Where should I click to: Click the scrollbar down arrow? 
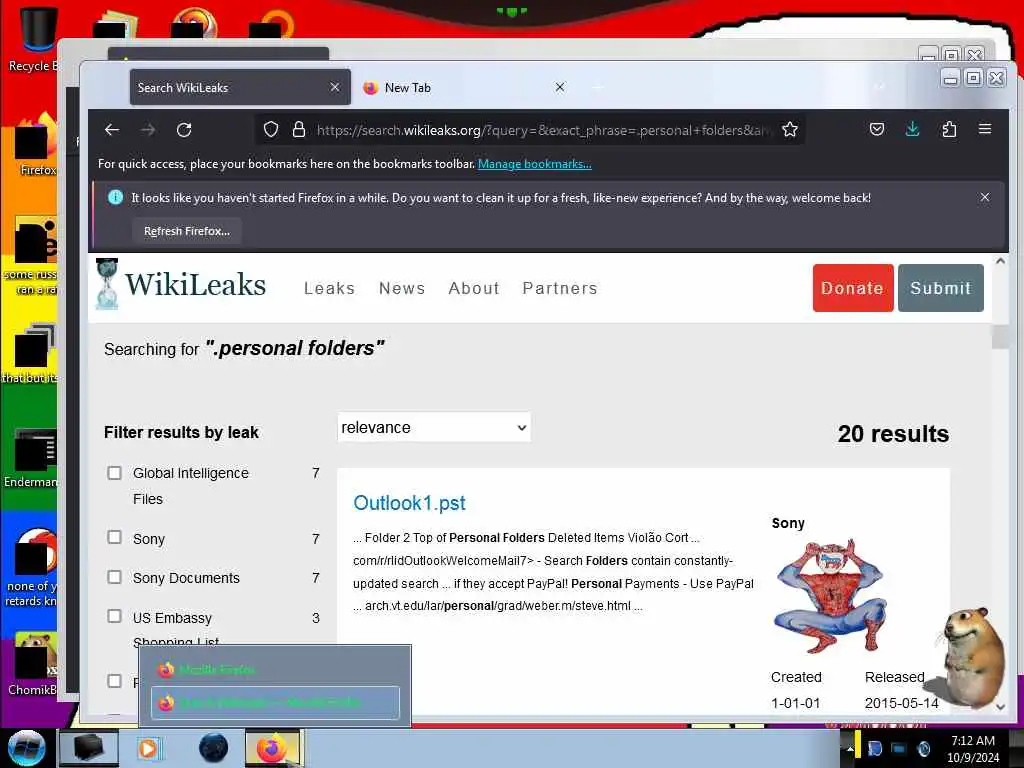[1000, 707]
